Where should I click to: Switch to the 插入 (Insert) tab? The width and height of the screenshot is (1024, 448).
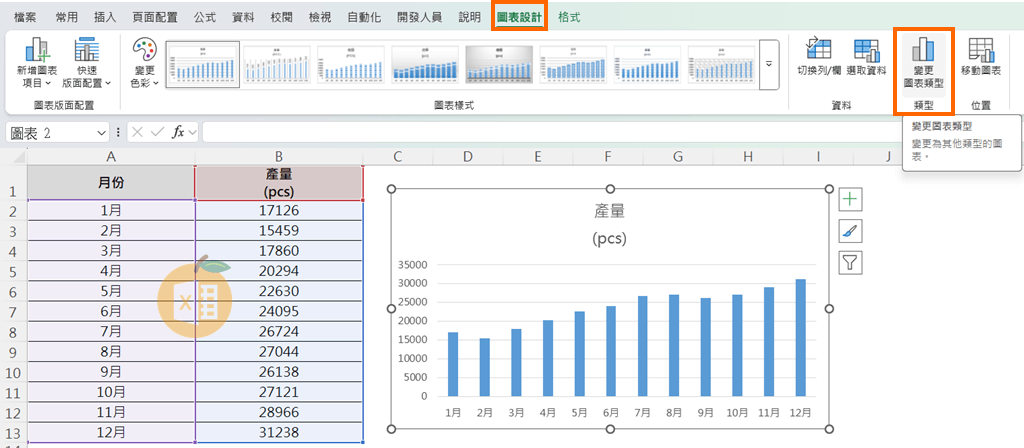click(104, 17)
